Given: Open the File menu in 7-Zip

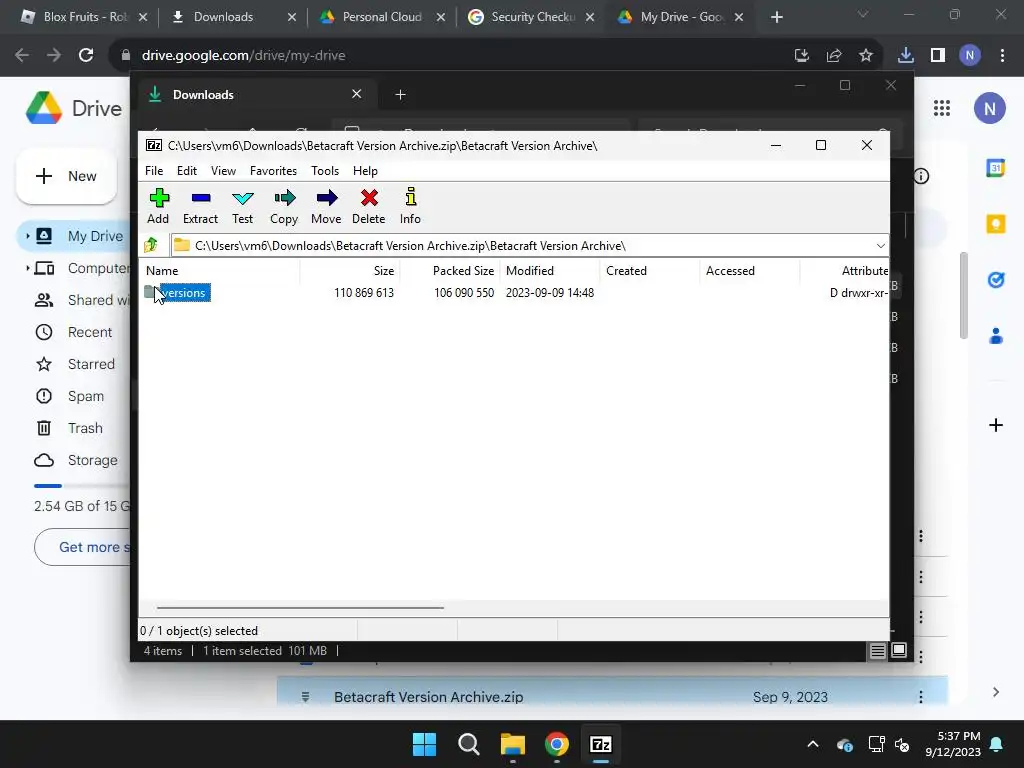Looking at the screenshot, I should click(x=154, y=170).
